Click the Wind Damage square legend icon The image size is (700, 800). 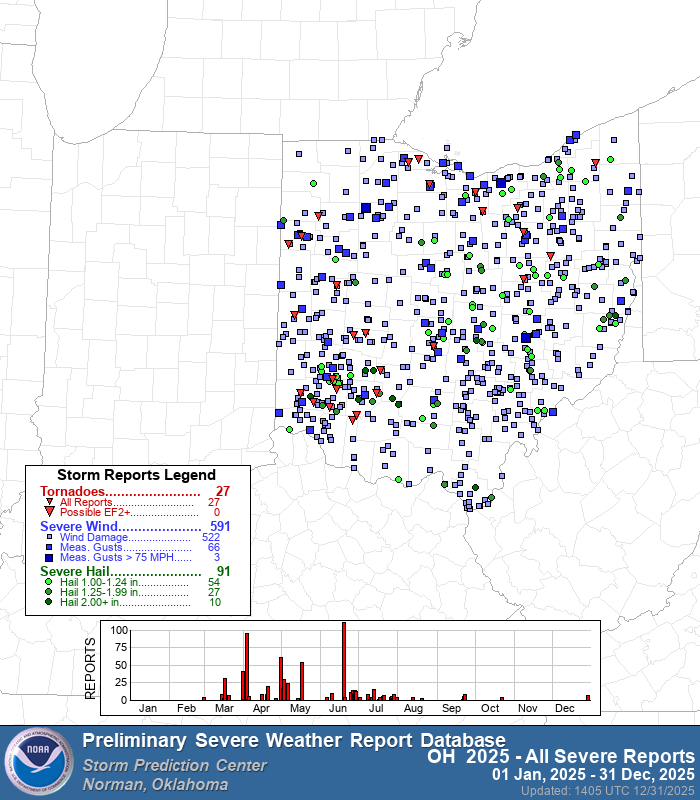49,537
